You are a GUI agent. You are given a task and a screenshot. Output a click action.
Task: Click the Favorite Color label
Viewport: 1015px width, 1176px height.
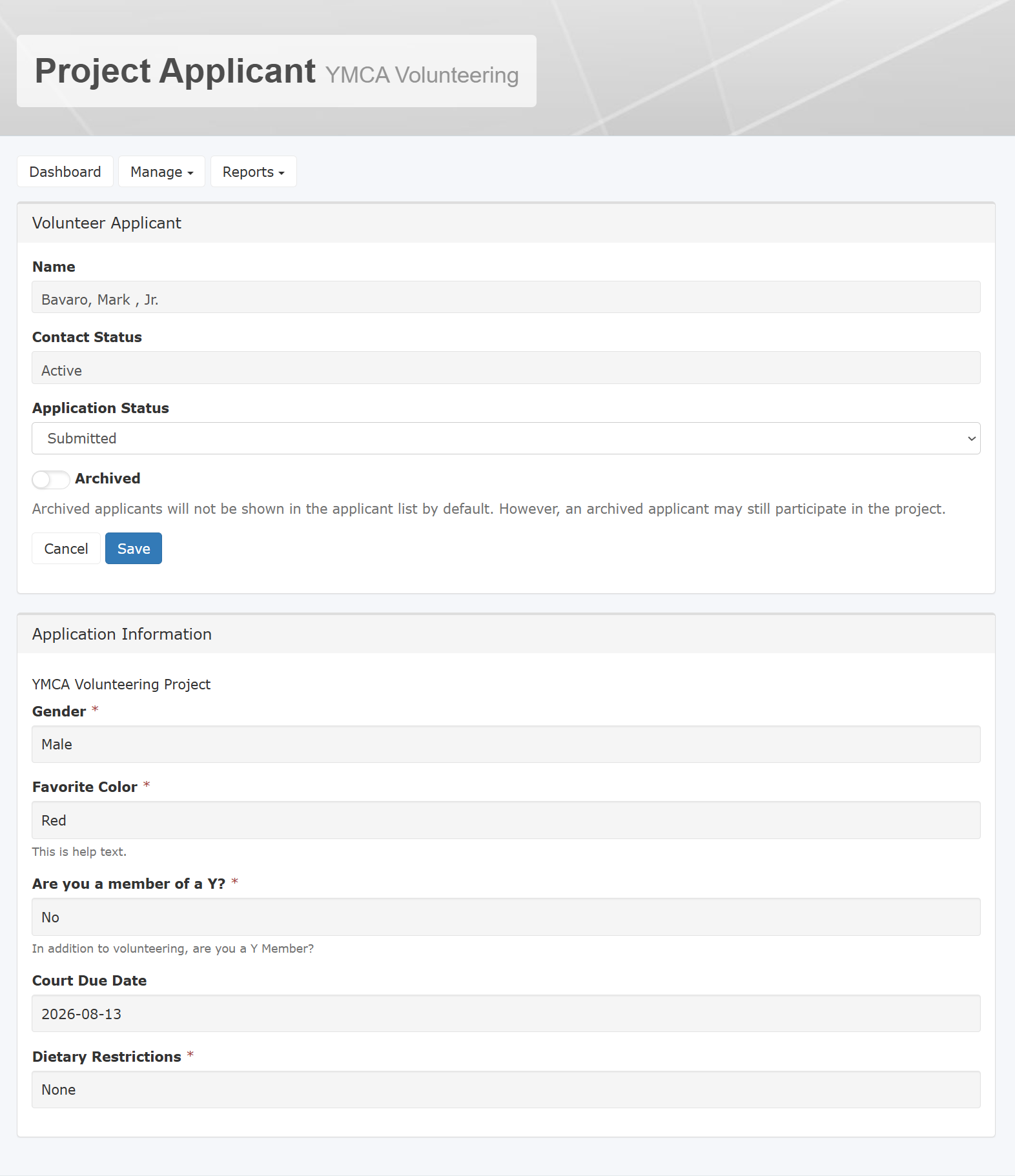click(x=85, y=787)
